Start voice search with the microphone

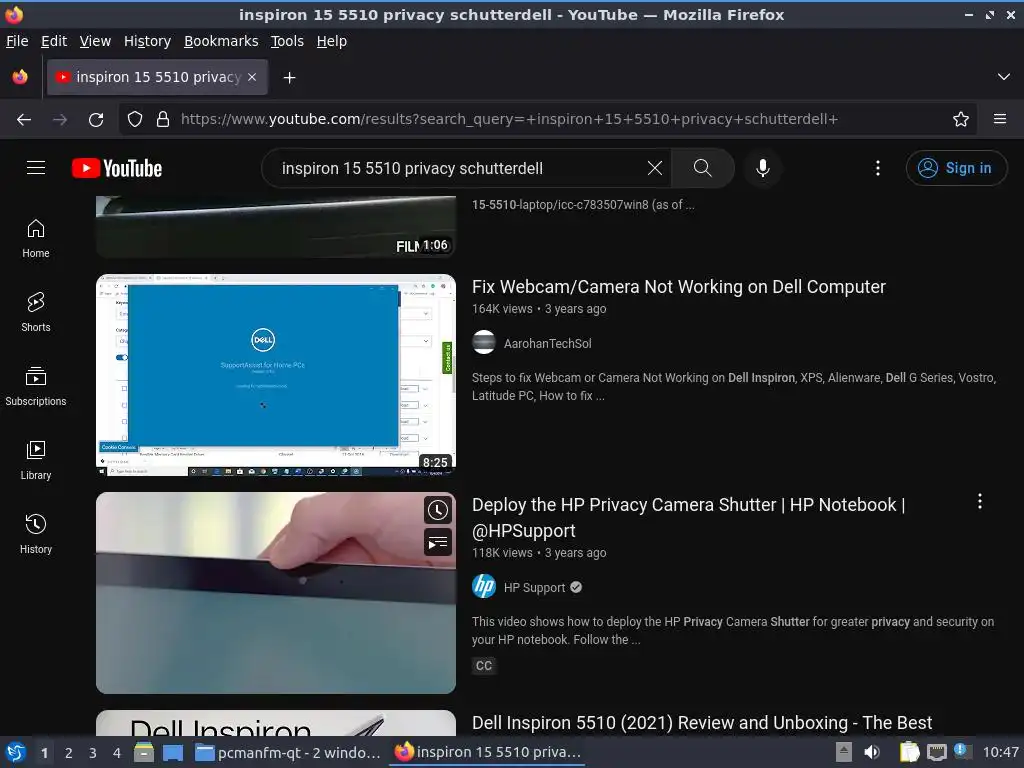coord(762,168)
